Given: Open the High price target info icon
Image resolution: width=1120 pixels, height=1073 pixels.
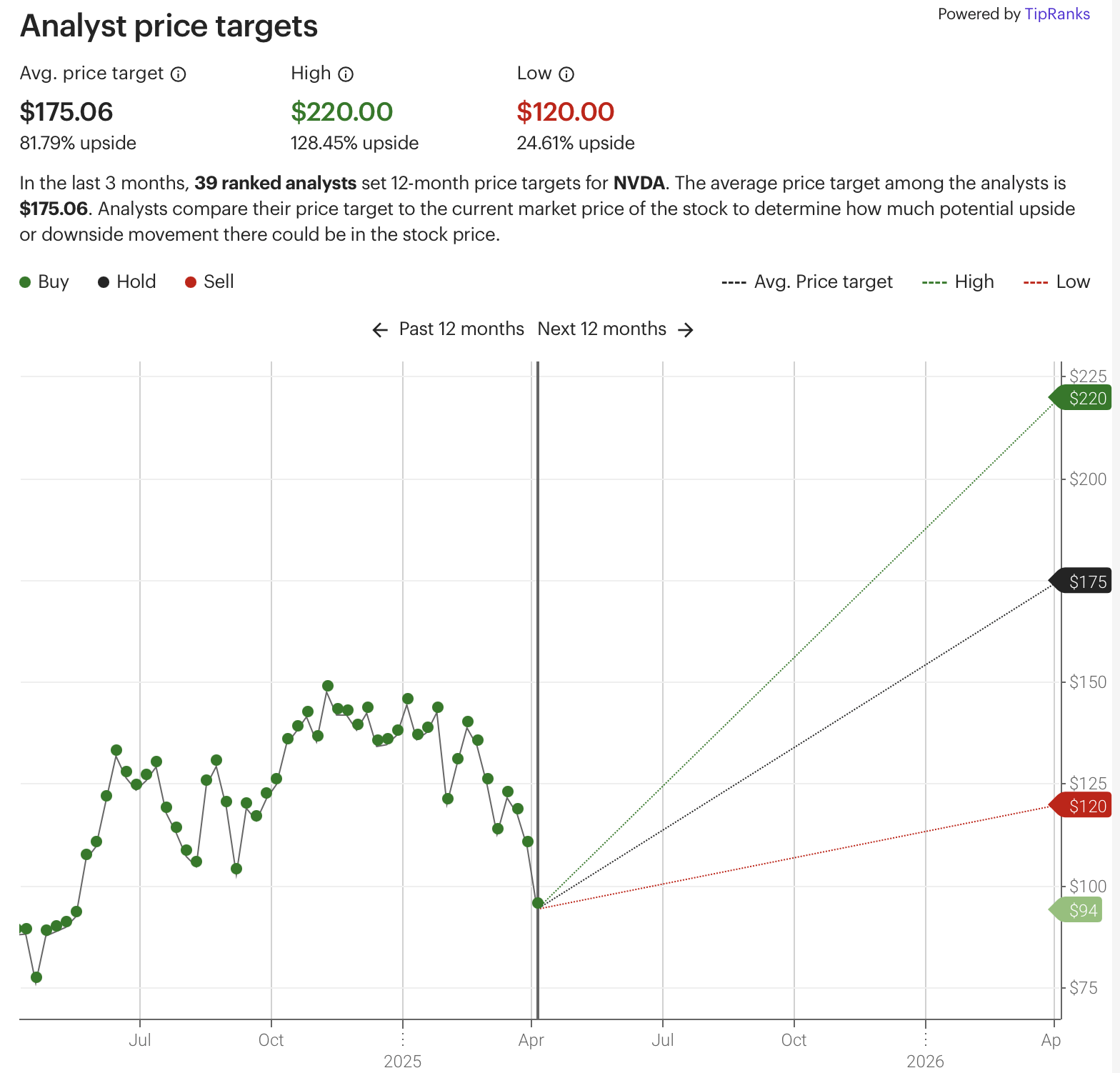Looking at the screenshot, I should point(346,74).
